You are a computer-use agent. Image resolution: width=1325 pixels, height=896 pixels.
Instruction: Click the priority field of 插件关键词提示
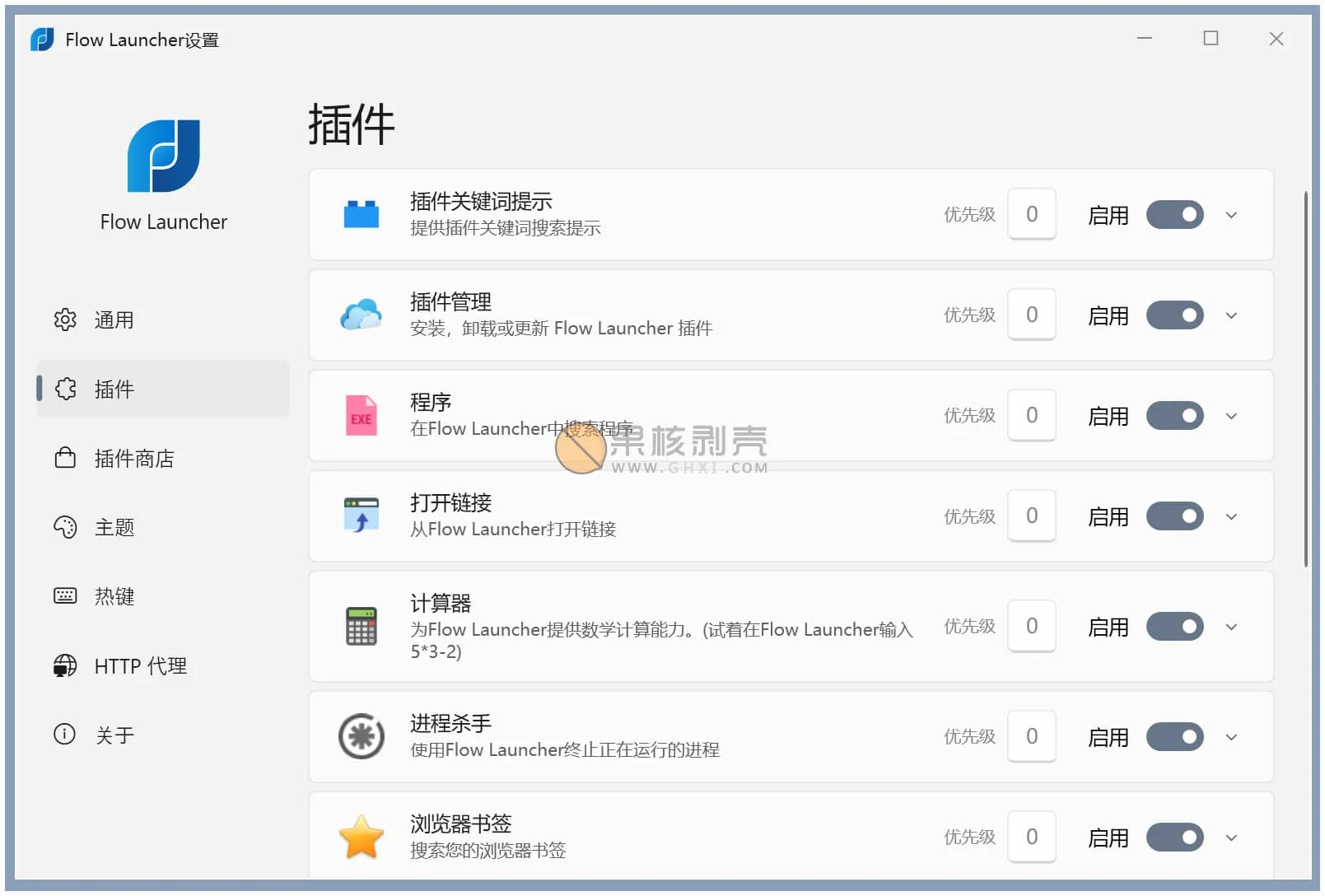[x=1032, y=214]
